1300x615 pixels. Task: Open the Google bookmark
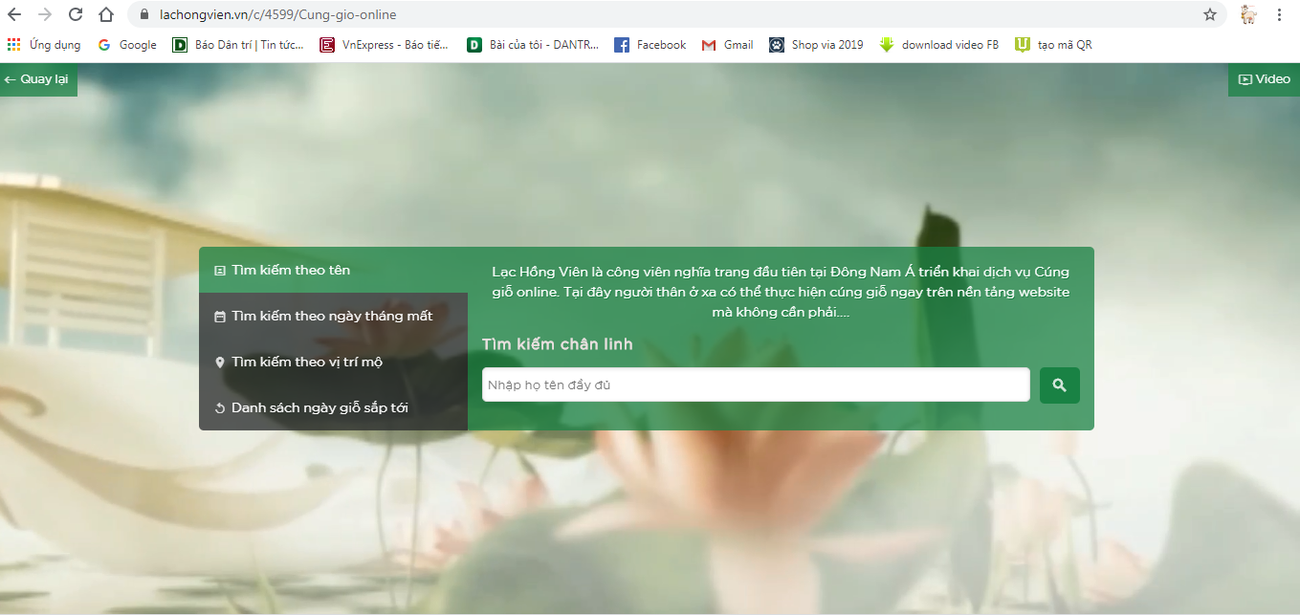point(127,45)
